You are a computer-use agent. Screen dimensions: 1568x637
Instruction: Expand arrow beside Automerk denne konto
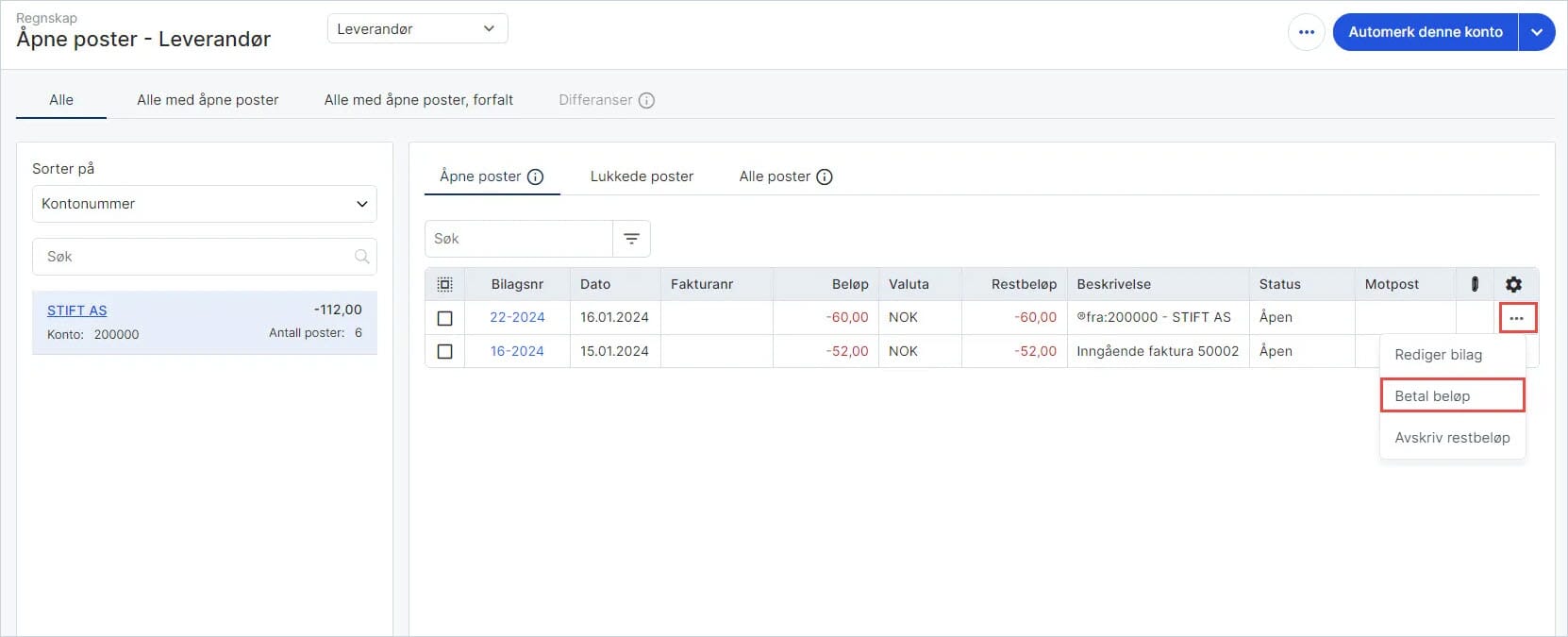[x=1536, y=32]
